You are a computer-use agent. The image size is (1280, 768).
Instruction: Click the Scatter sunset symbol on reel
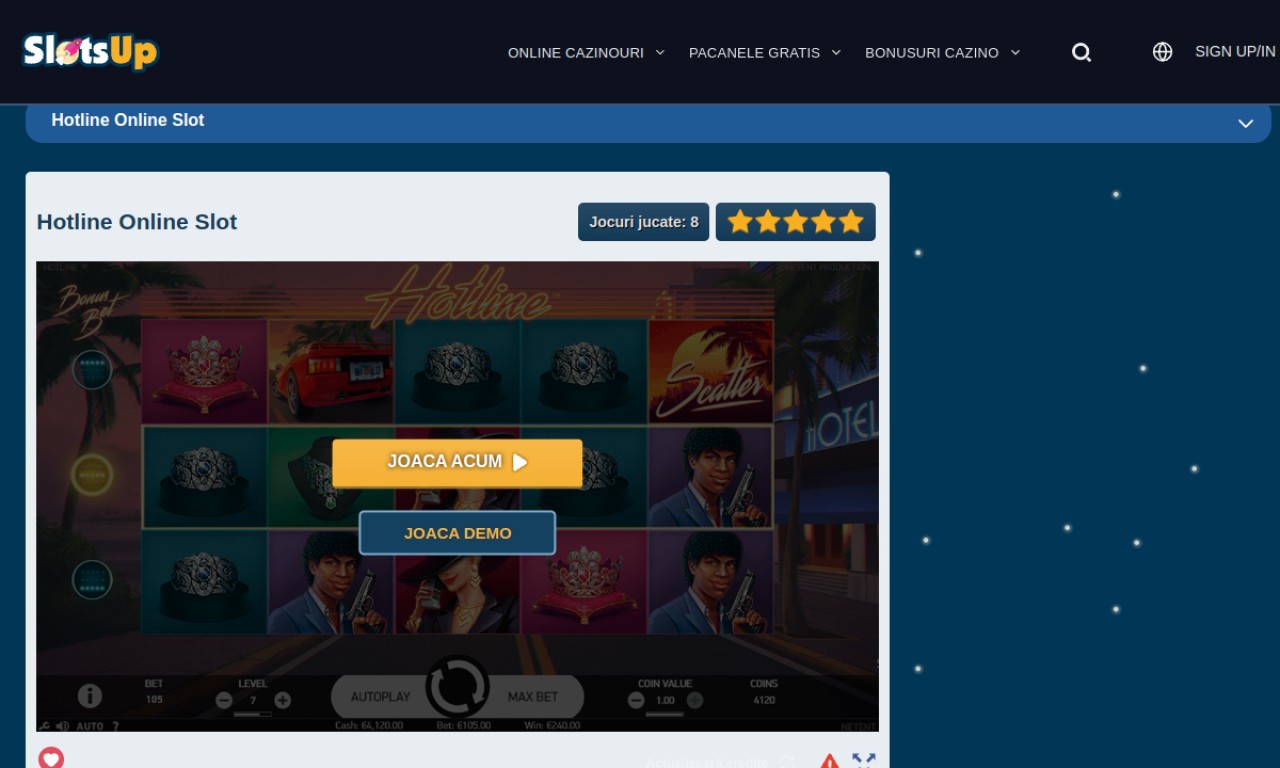(x=711, y=371)
